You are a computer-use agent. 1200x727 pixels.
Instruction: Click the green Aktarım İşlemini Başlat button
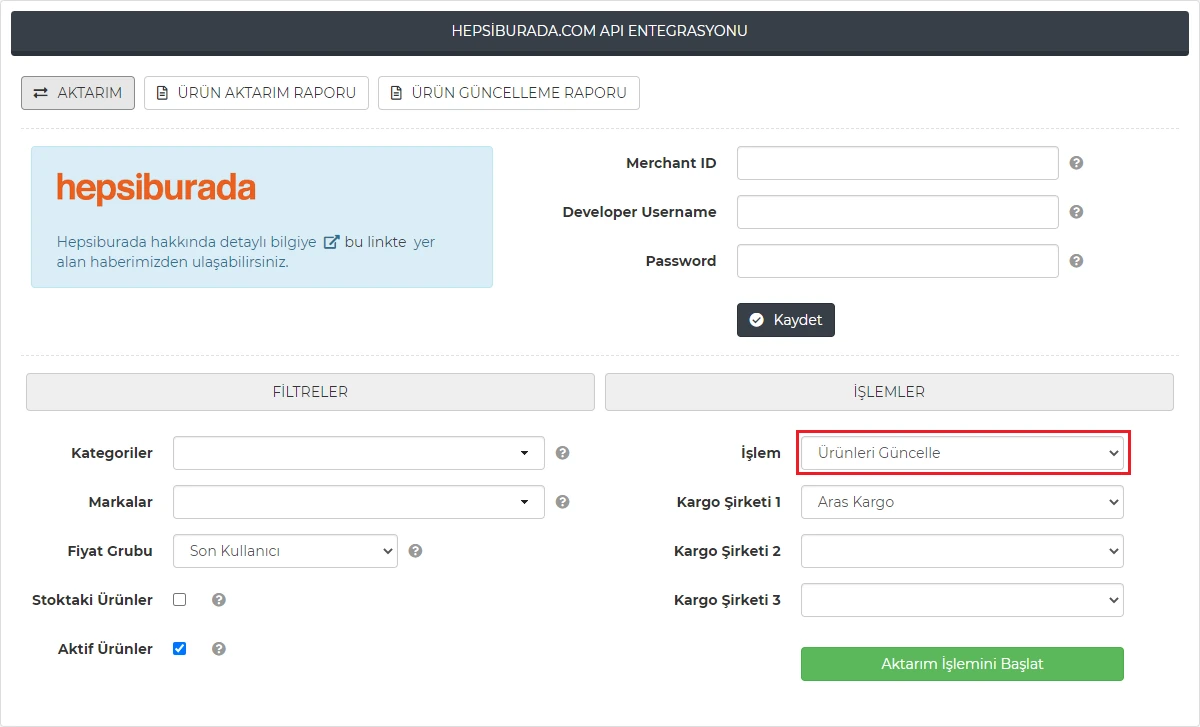click(961, 664)
